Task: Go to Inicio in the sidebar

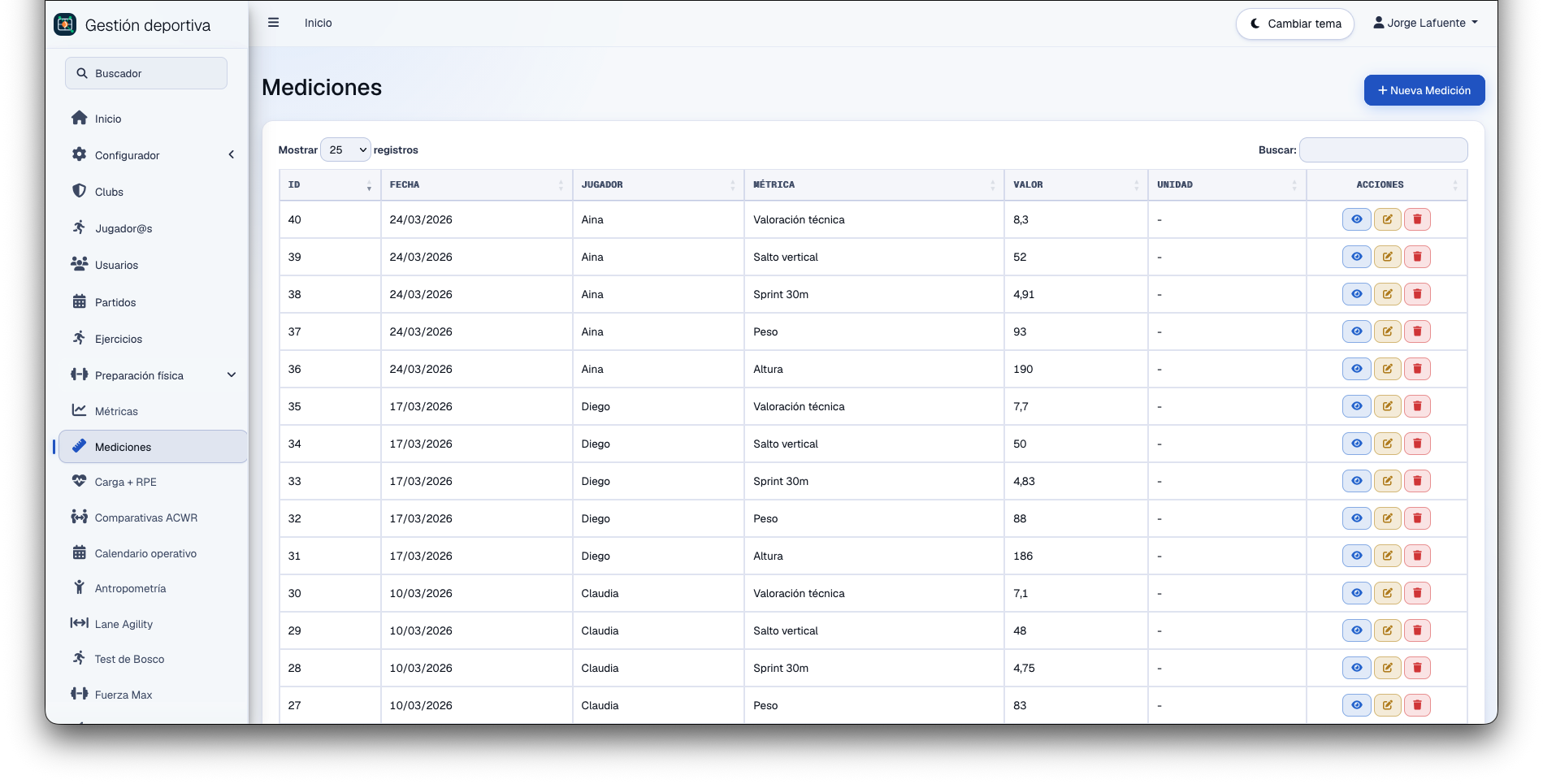Action: point(154,119)
